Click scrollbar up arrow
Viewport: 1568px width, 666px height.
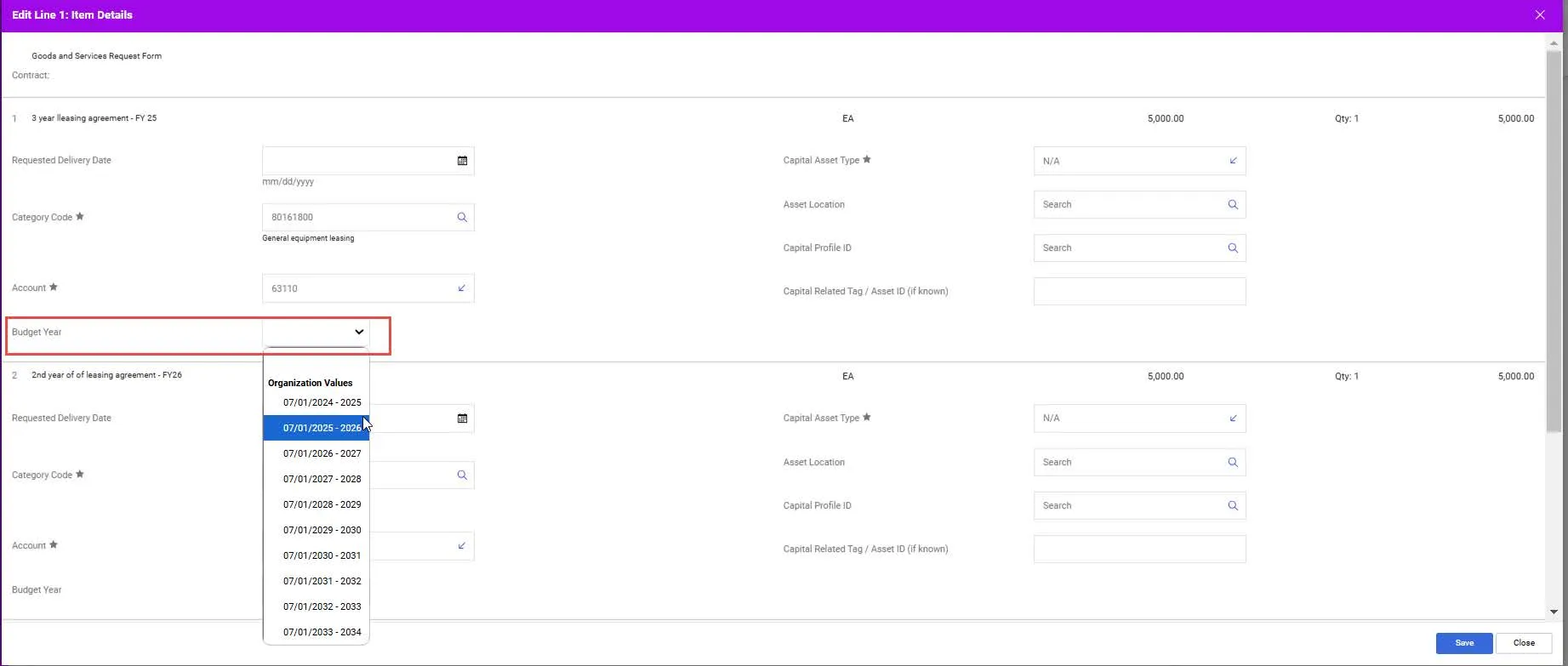click(1554, 42)
